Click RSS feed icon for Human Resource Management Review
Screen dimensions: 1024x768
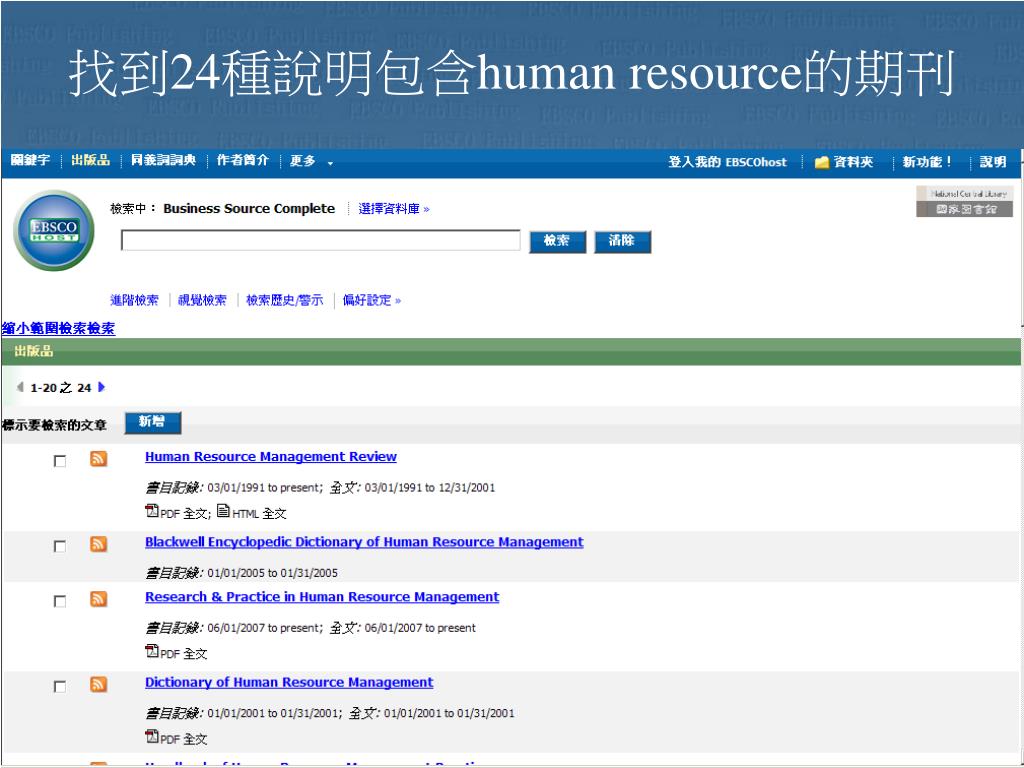point(99,459)
